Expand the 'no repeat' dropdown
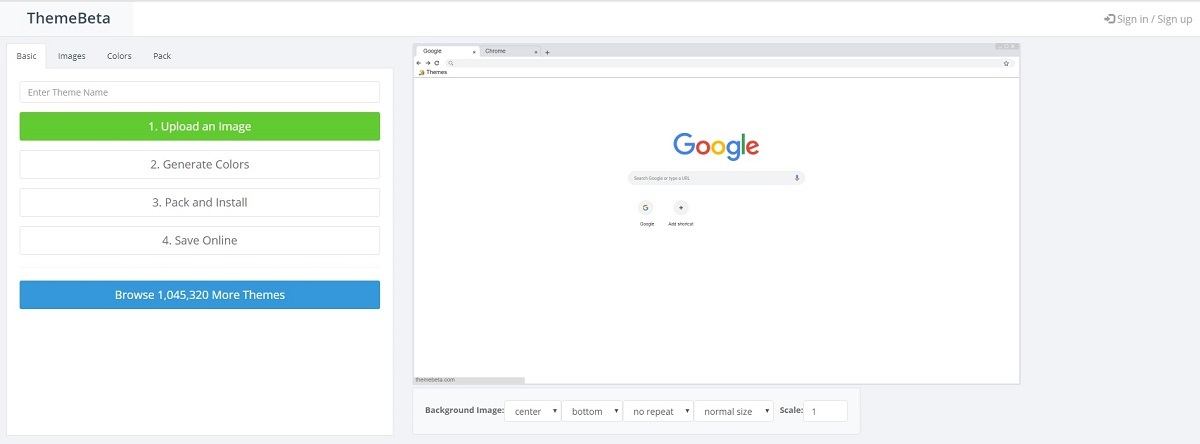 (657, 411)
